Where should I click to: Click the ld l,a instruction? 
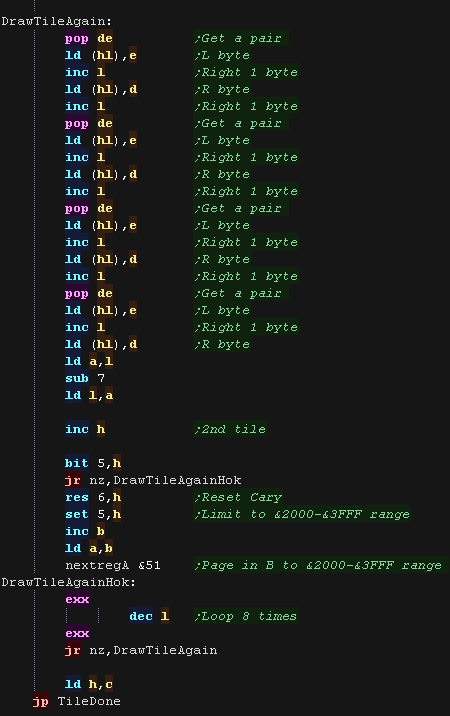pyautogui.click(x=89, y=395)
